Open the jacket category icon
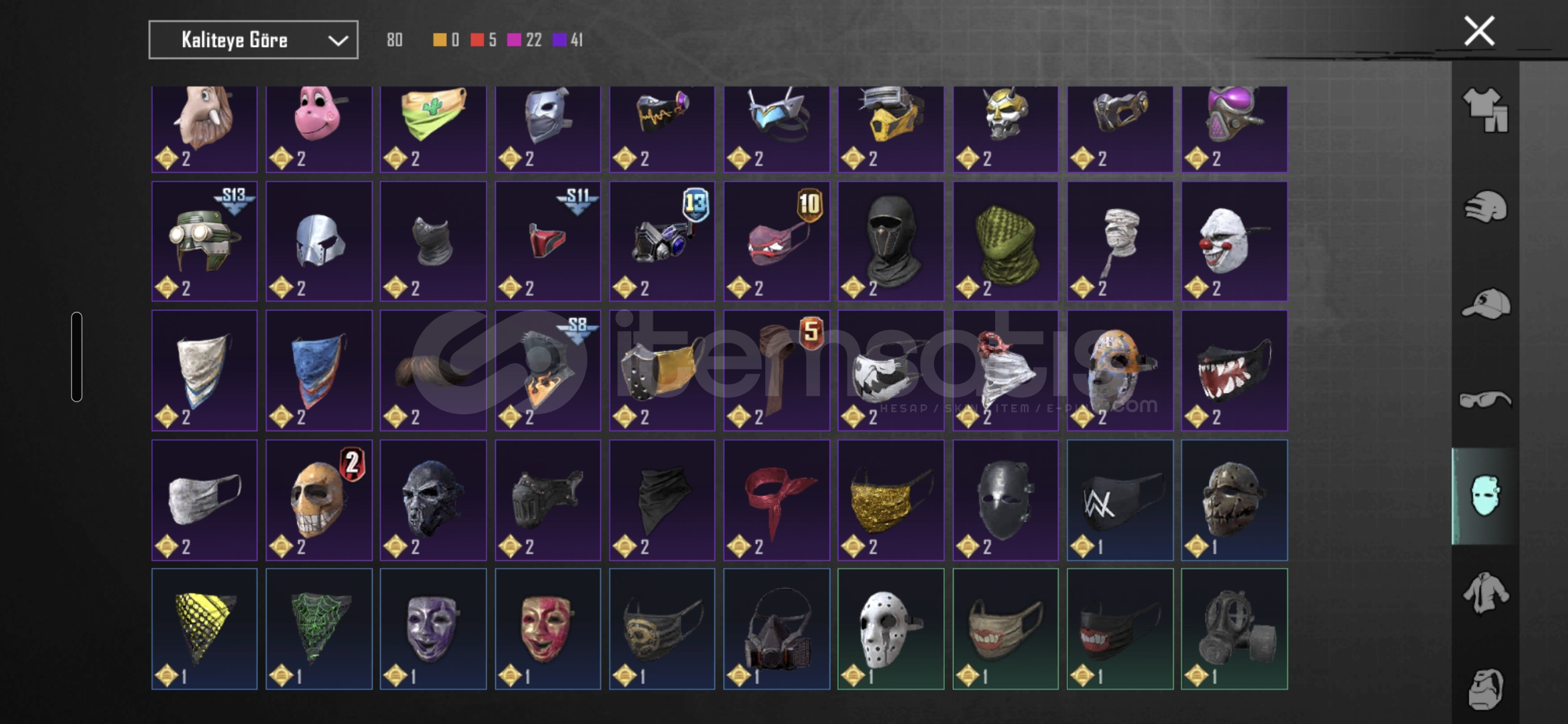The width and height of the screenshot is (1568, 724). click(x=1486, y=593)
